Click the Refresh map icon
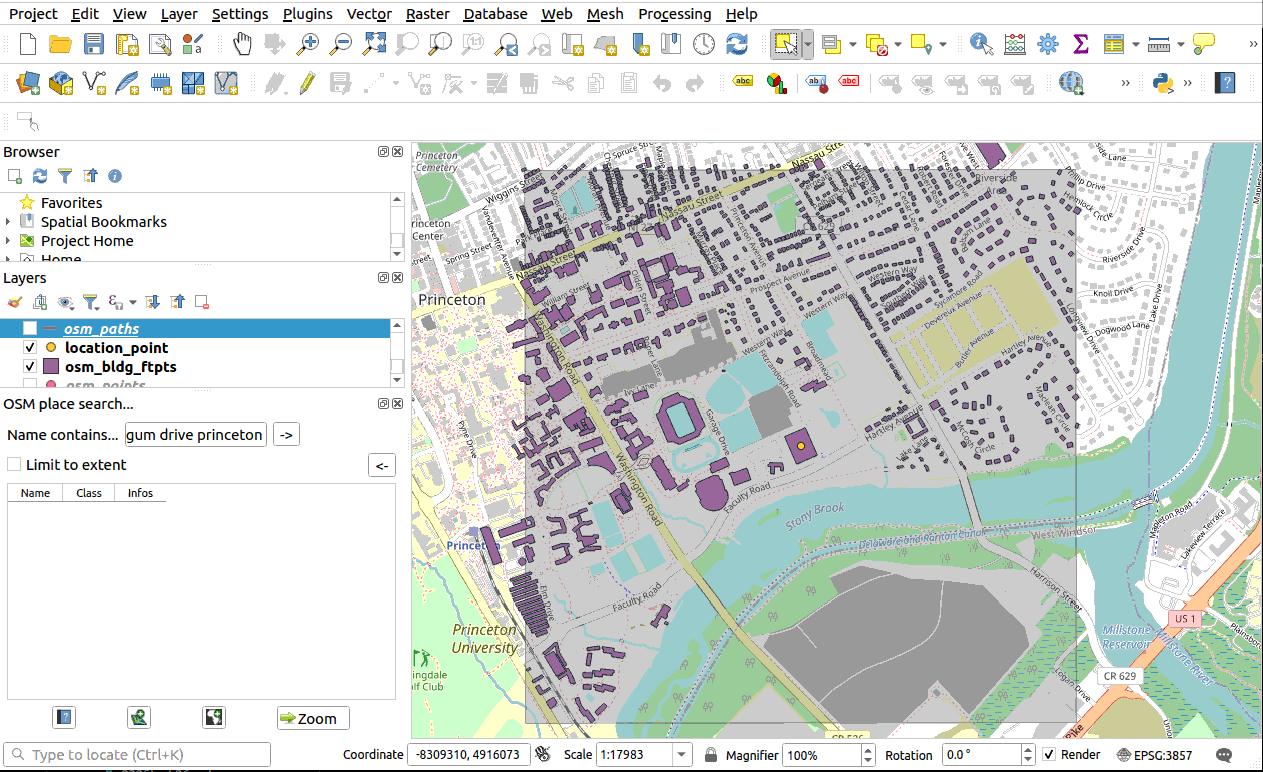The height and width of the screenshot is (772, 1263). coord(737,44)
